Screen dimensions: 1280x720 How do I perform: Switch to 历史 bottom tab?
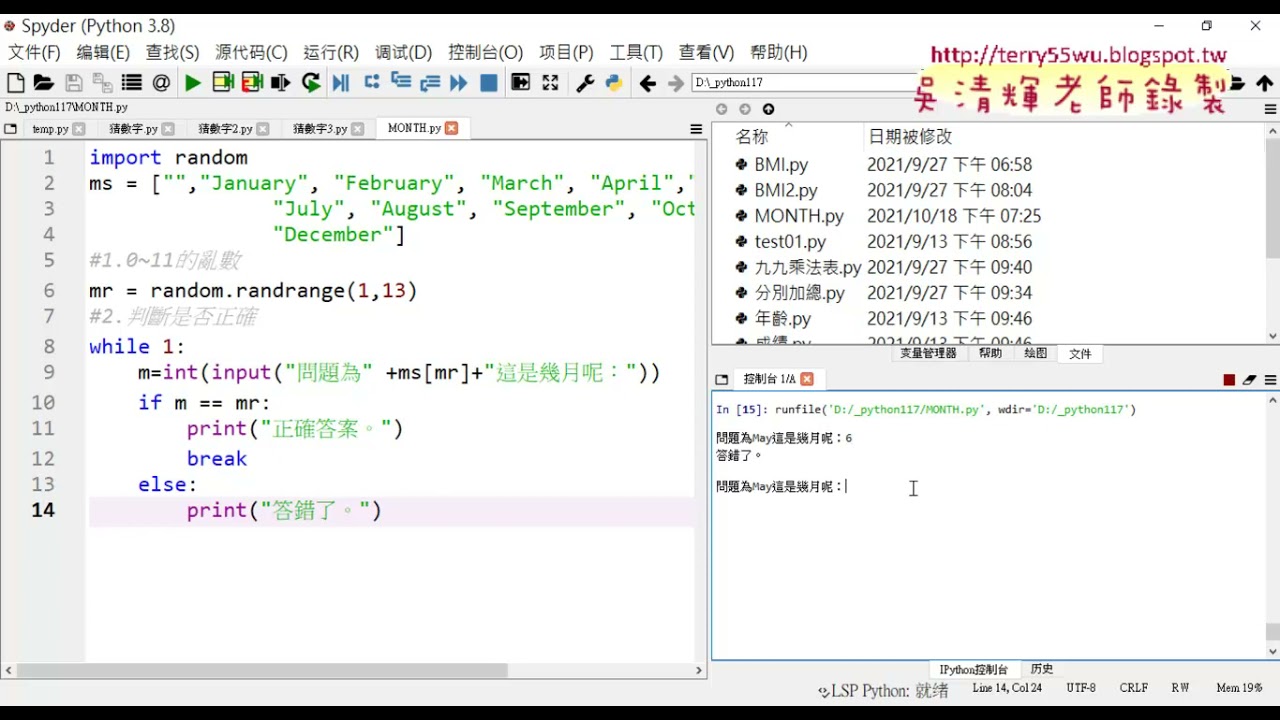coord(1042,669)
